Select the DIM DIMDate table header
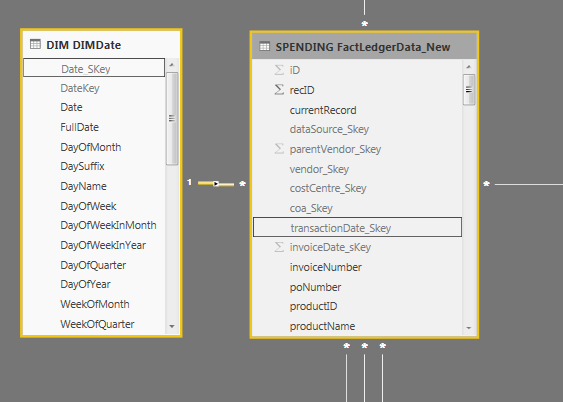Image resolution: width=563 pixels, height=402 pixels. (x=101, y=45)
